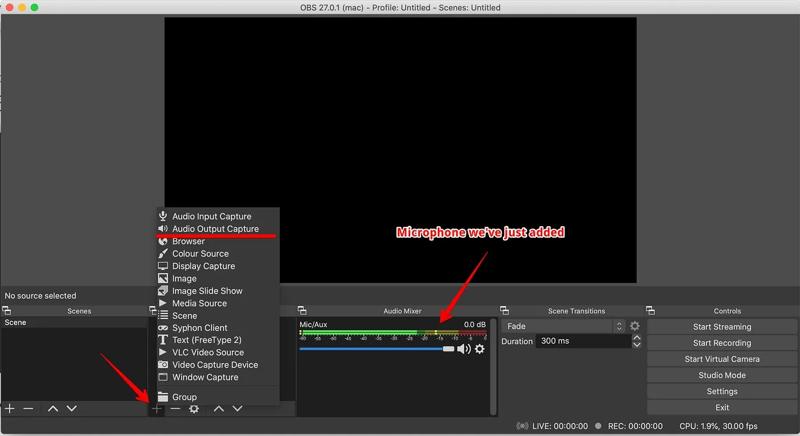Screen dimensions: 800x436
Task: Open source properties gear icon
Action: coord(194,408)
